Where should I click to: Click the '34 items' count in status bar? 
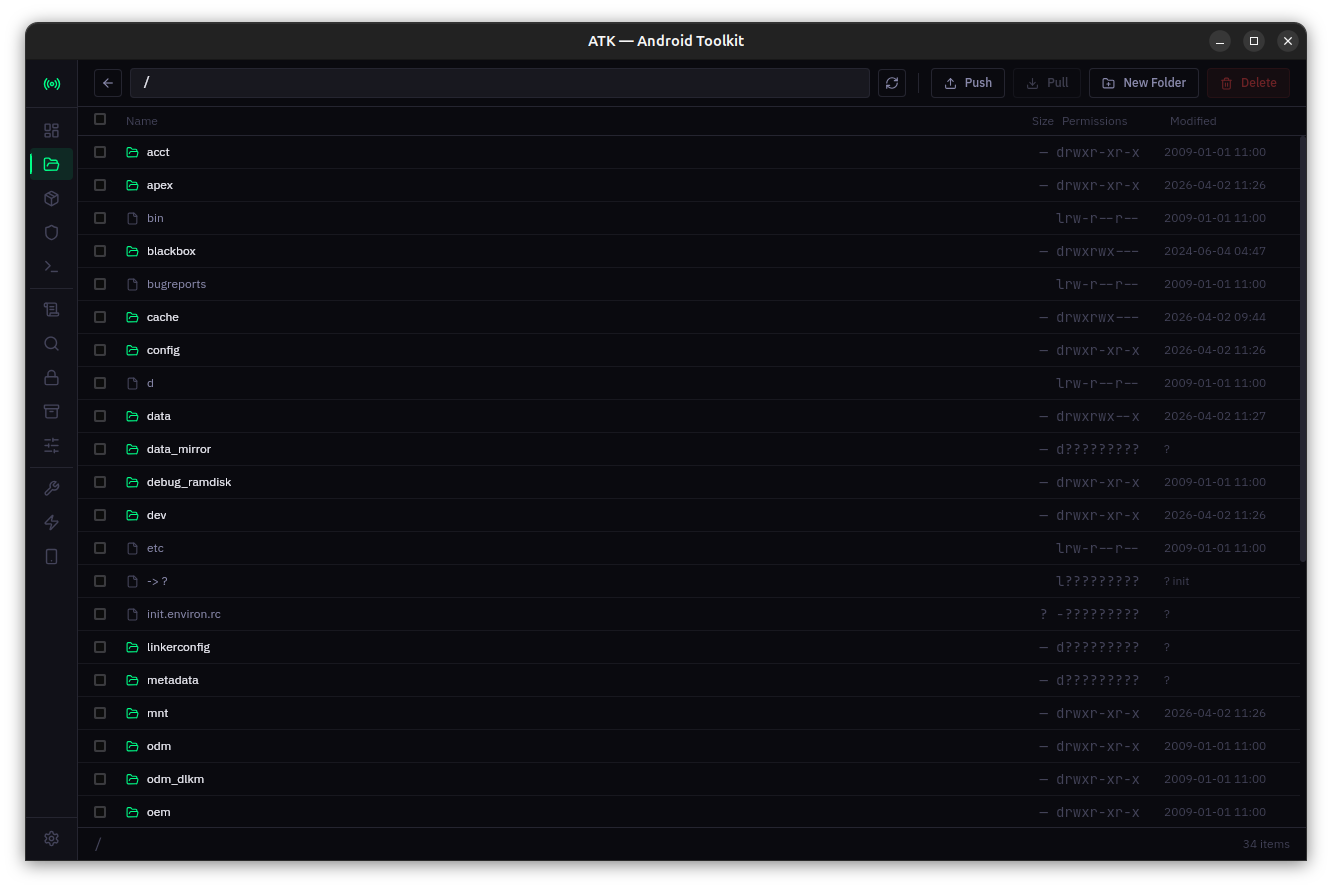(1266, 844)
